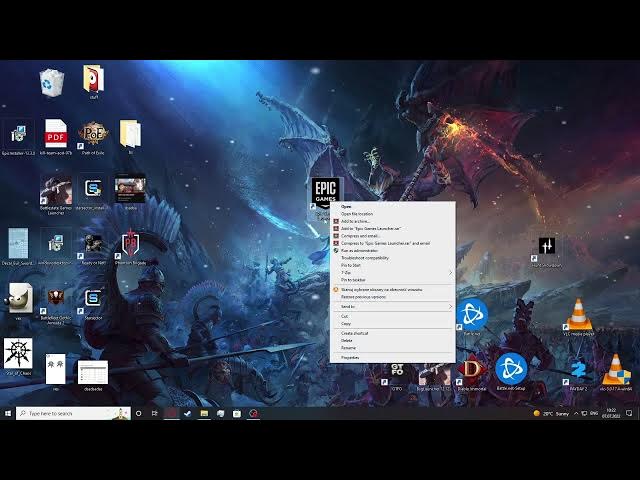Open the Phoenix Brigade shield shortcut
Screen dimensions: 640x480
click(130, 245)
